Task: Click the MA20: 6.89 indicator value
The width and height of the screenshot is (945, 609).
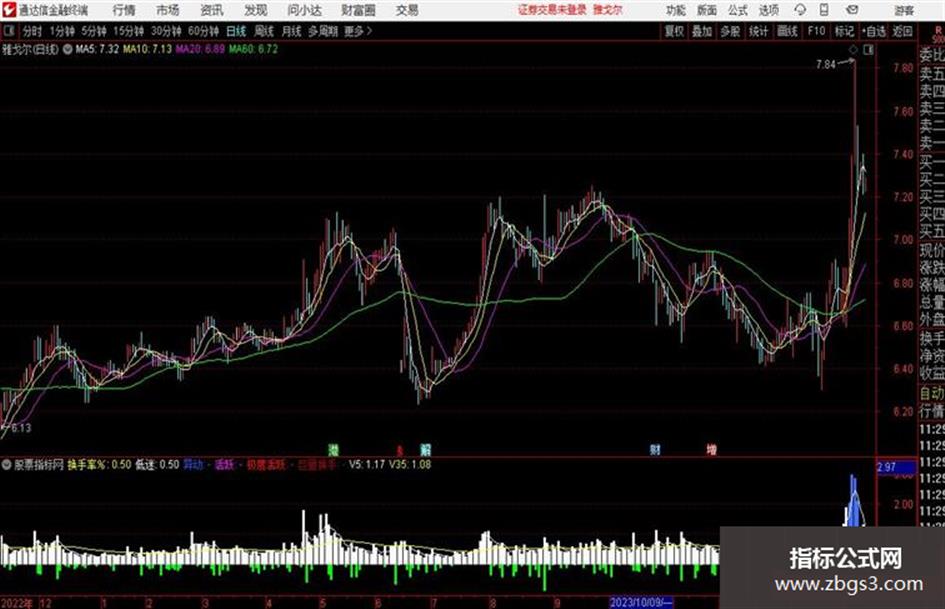Action: [200, 49]
